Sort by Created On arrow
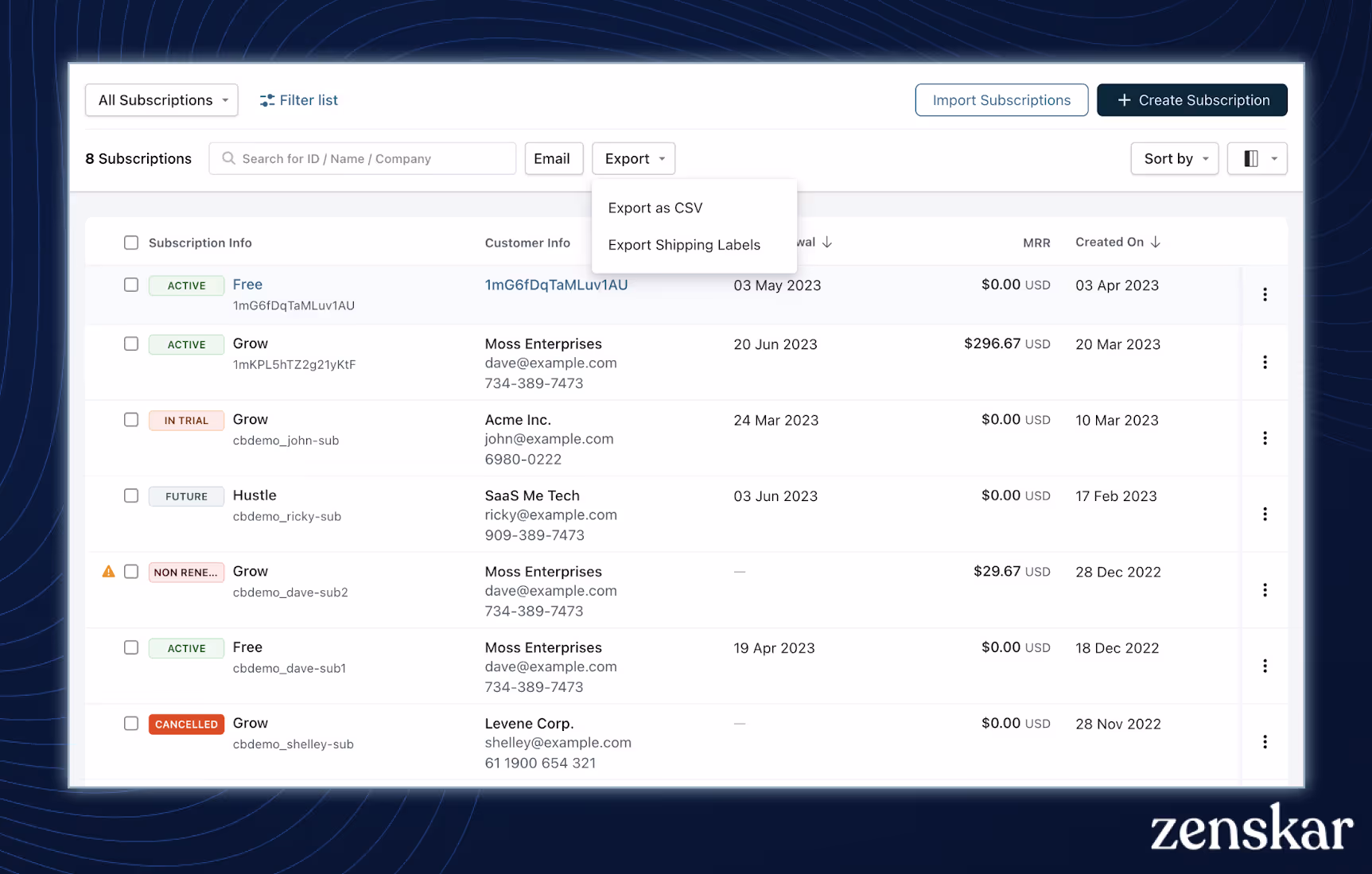This screenshot has height=874, width=1372. (1156, 242)
